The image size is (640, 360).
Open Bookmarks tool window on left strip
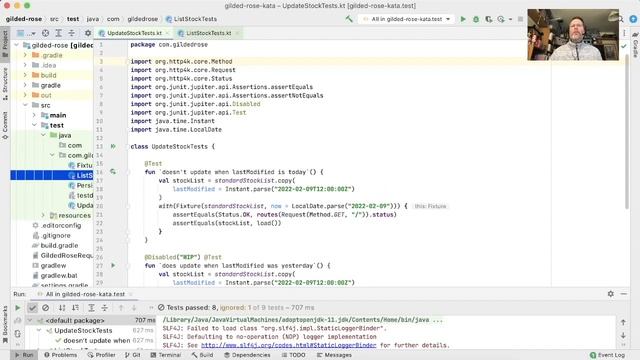[x=5, y=324]
